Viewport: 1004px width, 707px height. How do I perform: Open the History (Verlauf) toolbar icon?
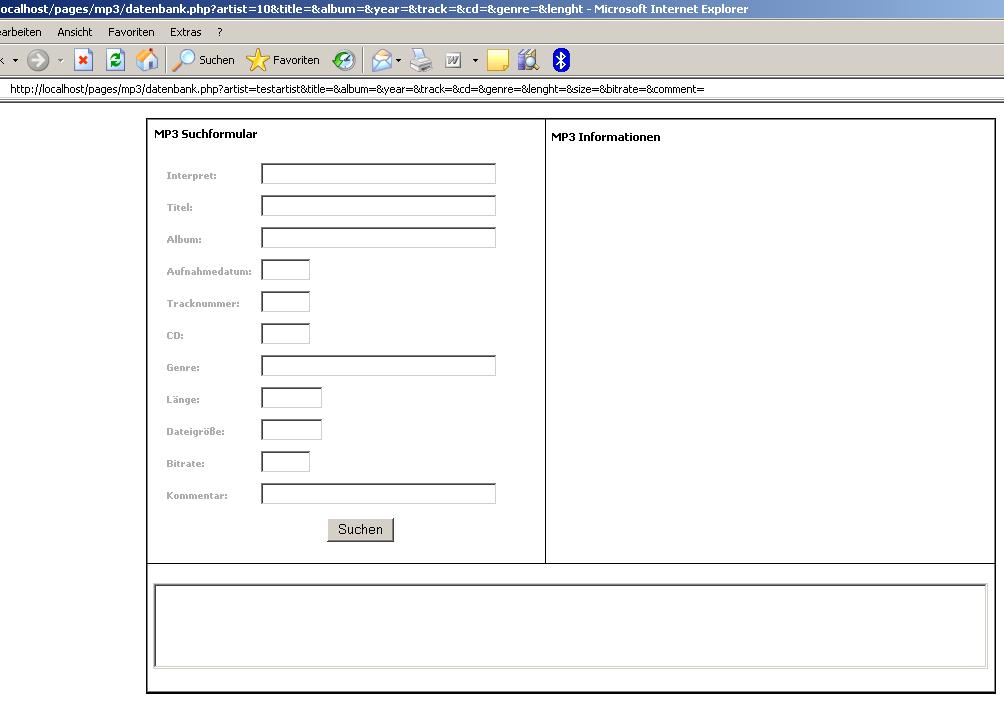tap(344, 60)
